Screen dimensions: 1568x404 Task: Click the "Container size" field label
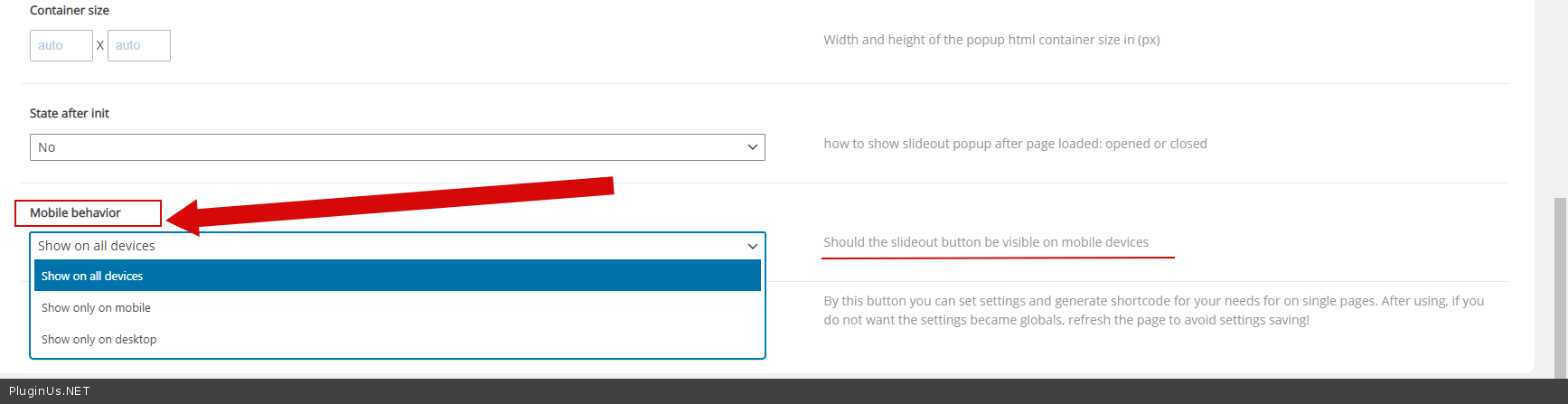pyautogui.click(x=70, y=11)
